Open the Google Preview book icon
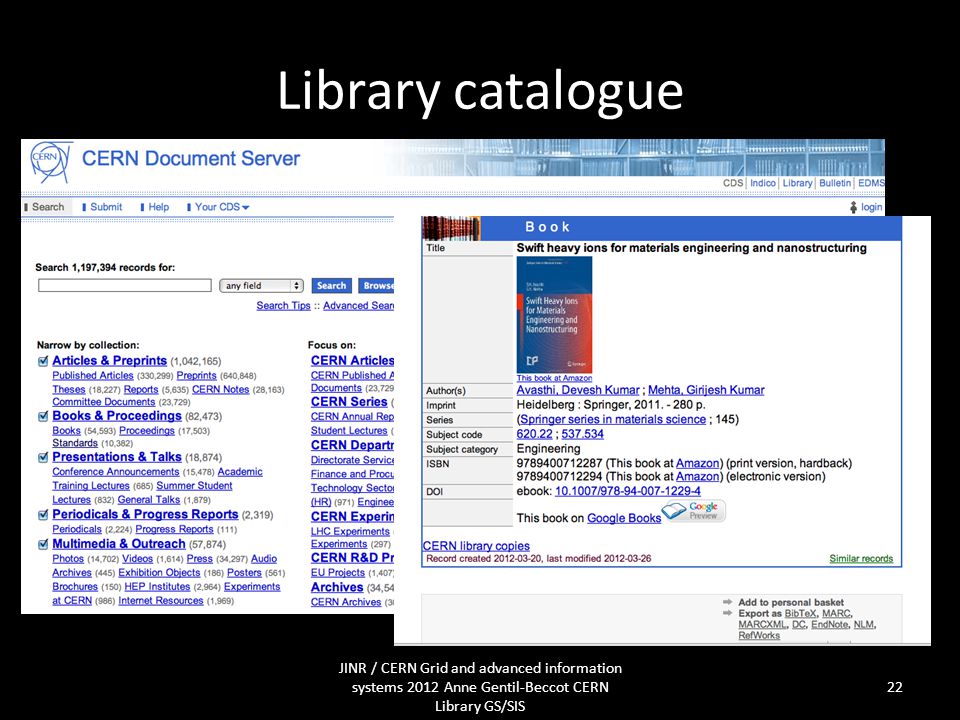 pyautogui.click(x=694, y=511)
